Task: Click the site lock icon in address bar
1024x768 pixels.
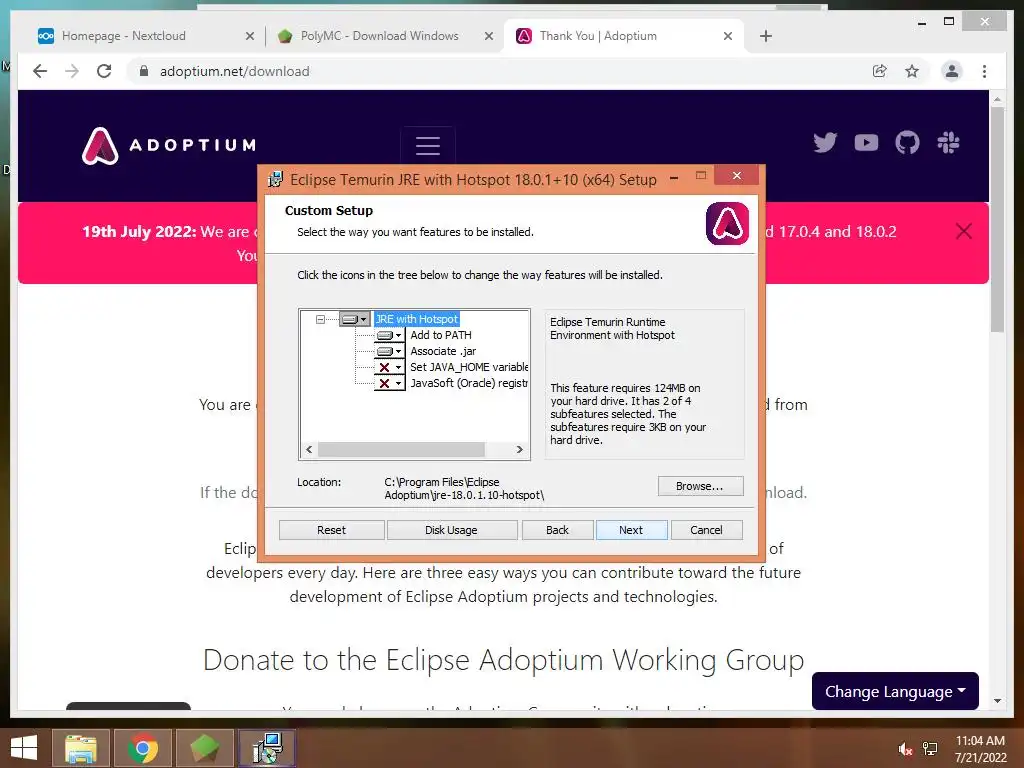Action: pos(144,71)
